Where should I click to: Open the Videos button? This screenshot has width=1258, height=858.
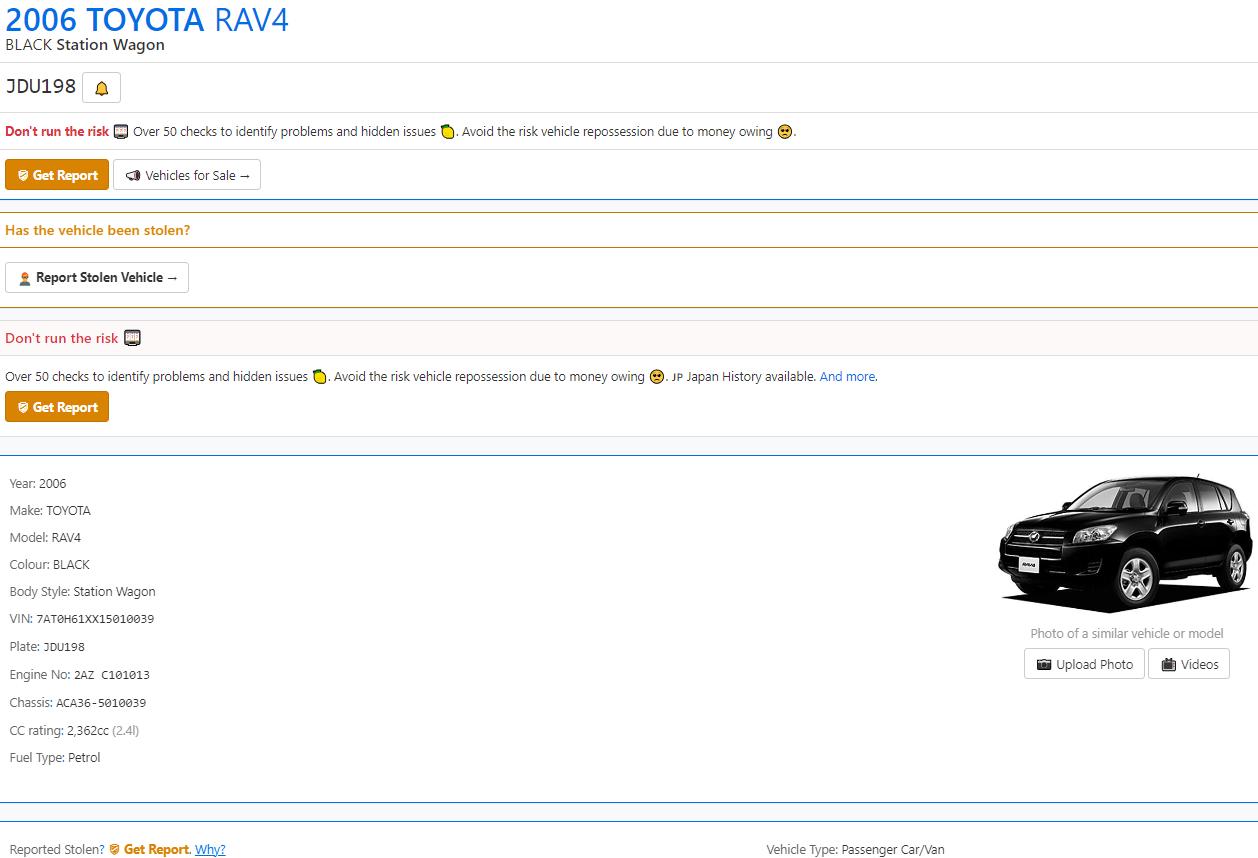1189,664
